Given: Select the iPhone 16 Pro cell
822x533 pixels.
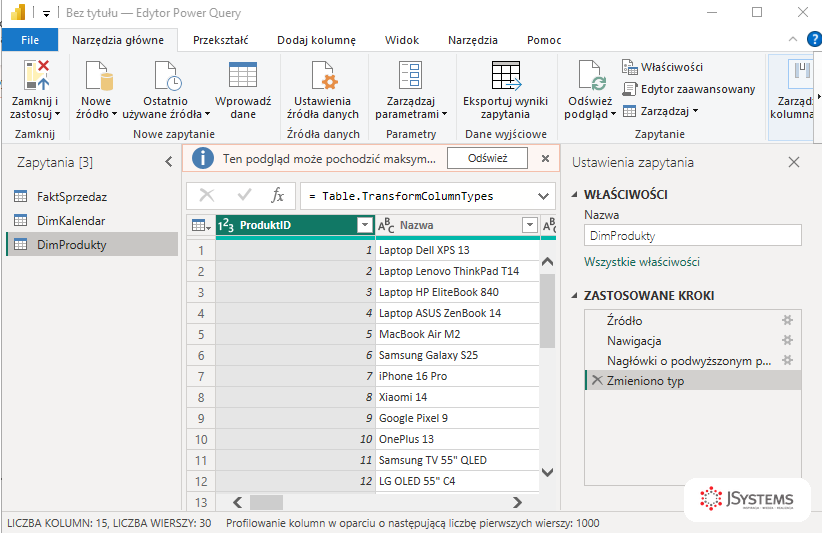Looking at the screenshot, I should coord(457,376).
